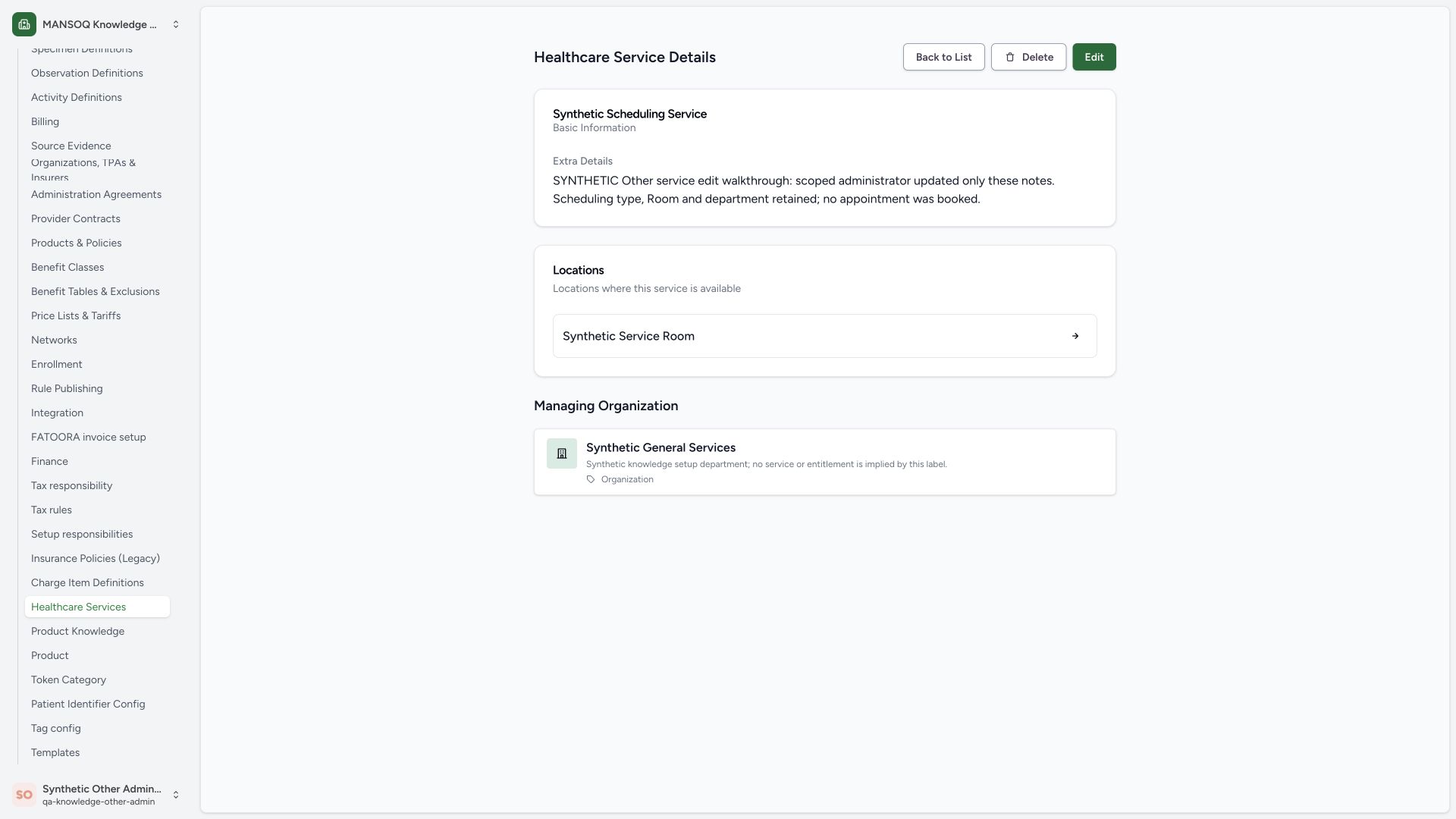Click the SO user avatar
This screenshot has width=1456, height=819.
point(24,795)
